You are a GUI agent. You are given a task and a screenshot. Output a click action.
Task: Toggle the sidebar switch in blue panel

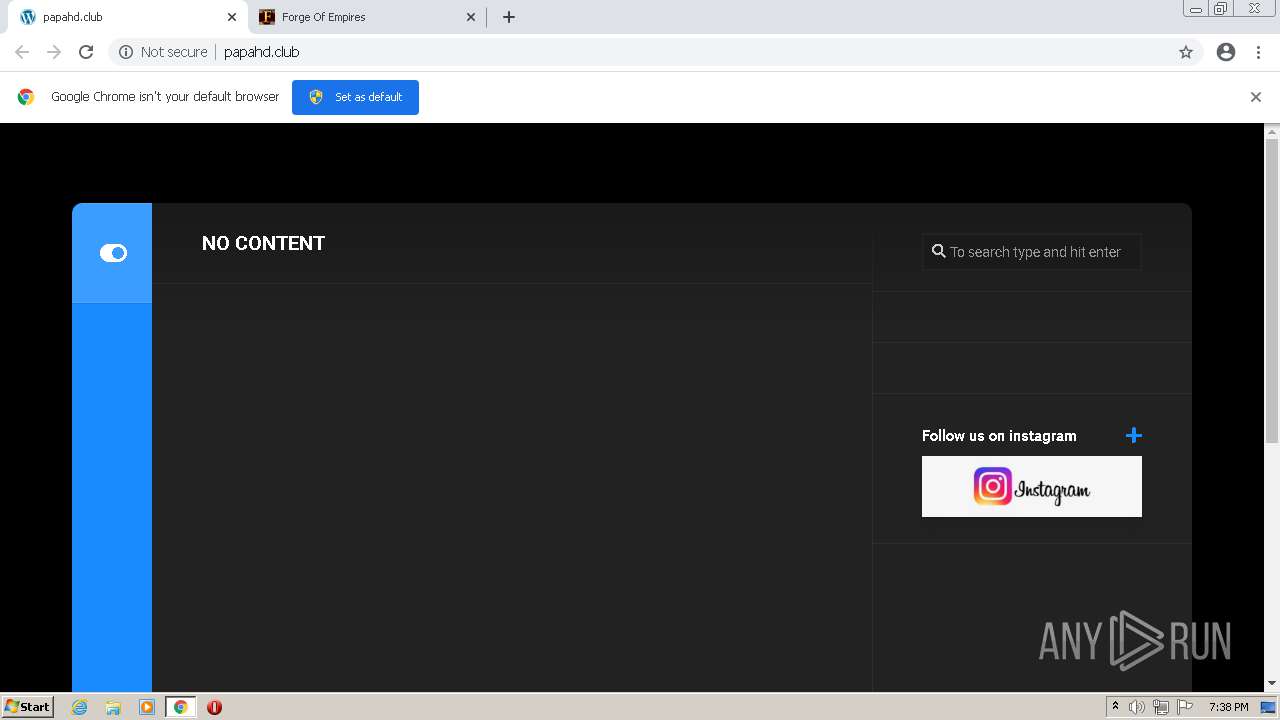coord(113,253)
